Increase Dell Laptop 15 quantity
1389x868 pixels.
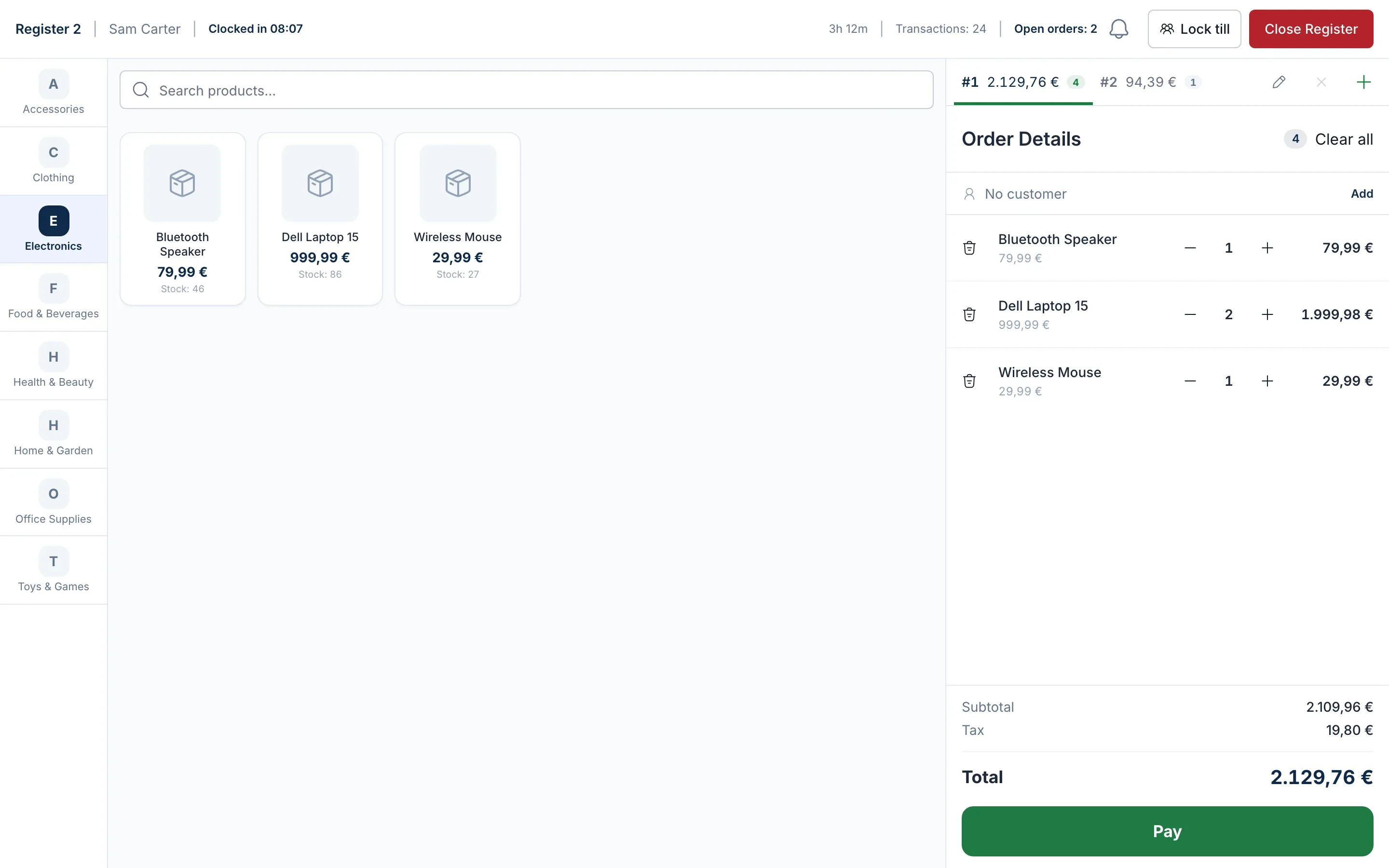pos(1267,314)
